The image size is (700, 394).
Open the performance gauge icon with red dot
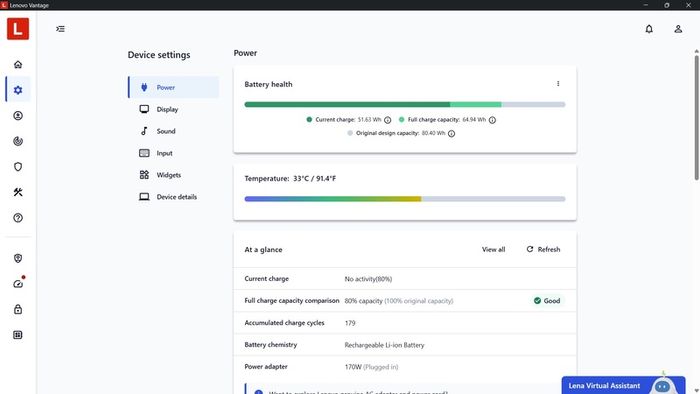point(18,283)
